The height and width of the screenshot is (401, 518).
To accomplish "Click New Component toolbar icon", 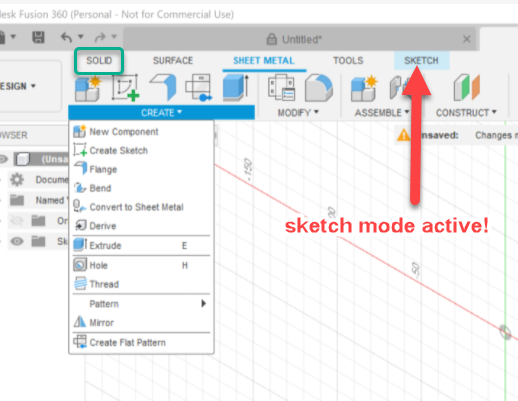I will pos(88,88).
